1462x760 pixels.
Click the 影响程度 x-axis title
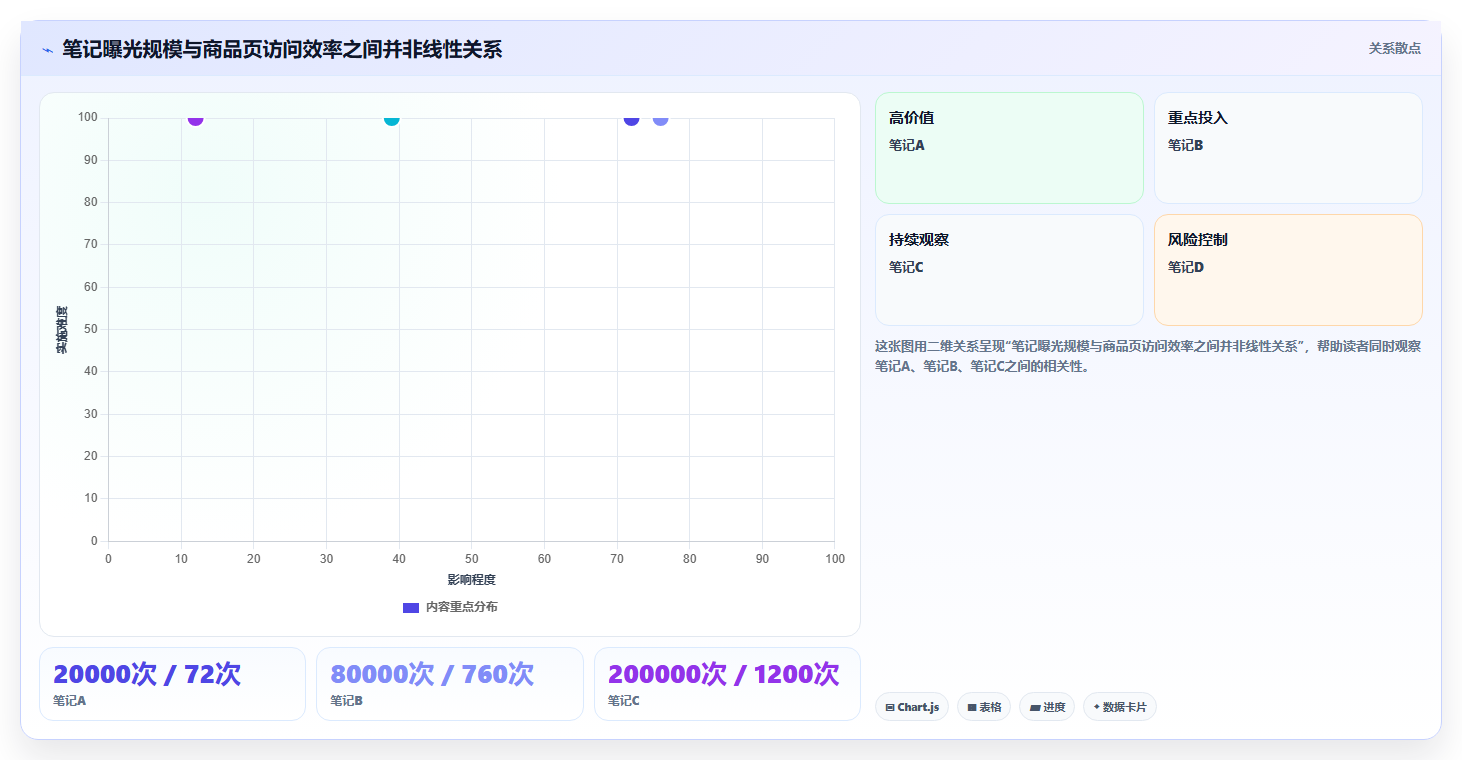(471, 580)
